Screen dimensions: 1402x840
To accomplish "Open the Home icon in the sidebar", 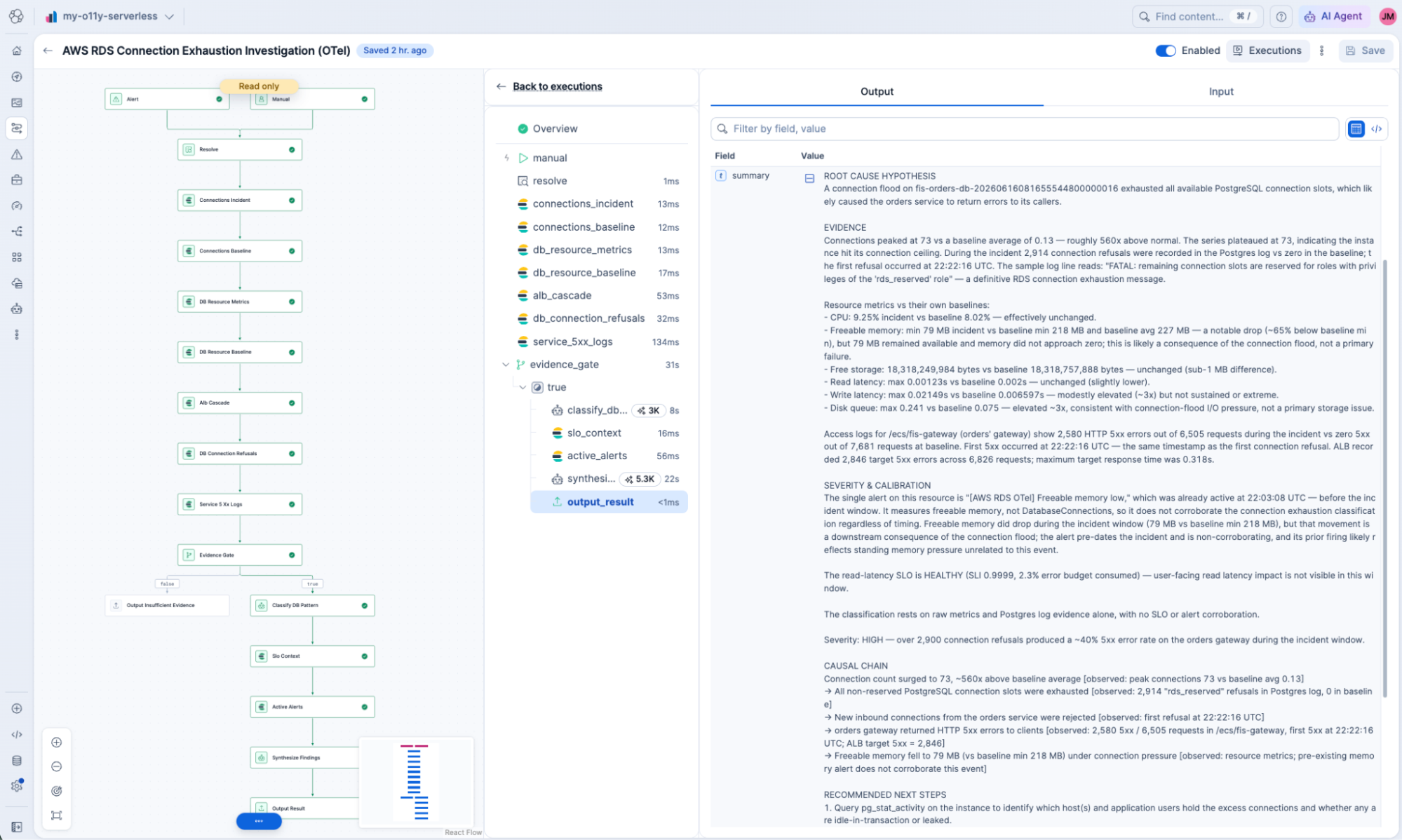I will pyautogui.click(x=17, y=50).
